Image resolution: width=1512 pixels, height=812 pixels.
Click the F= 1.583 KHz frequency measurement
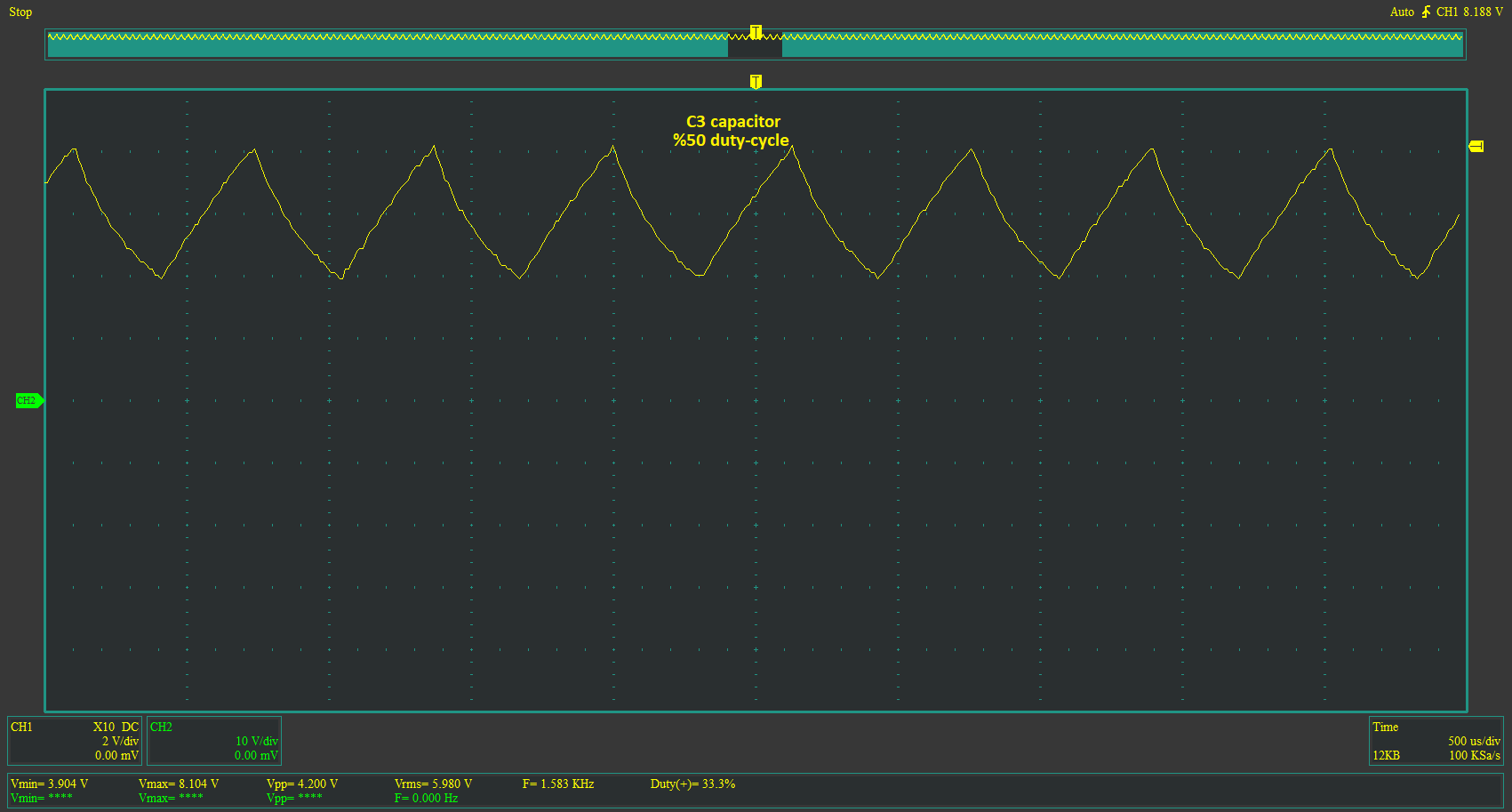(x=558, y=784)
